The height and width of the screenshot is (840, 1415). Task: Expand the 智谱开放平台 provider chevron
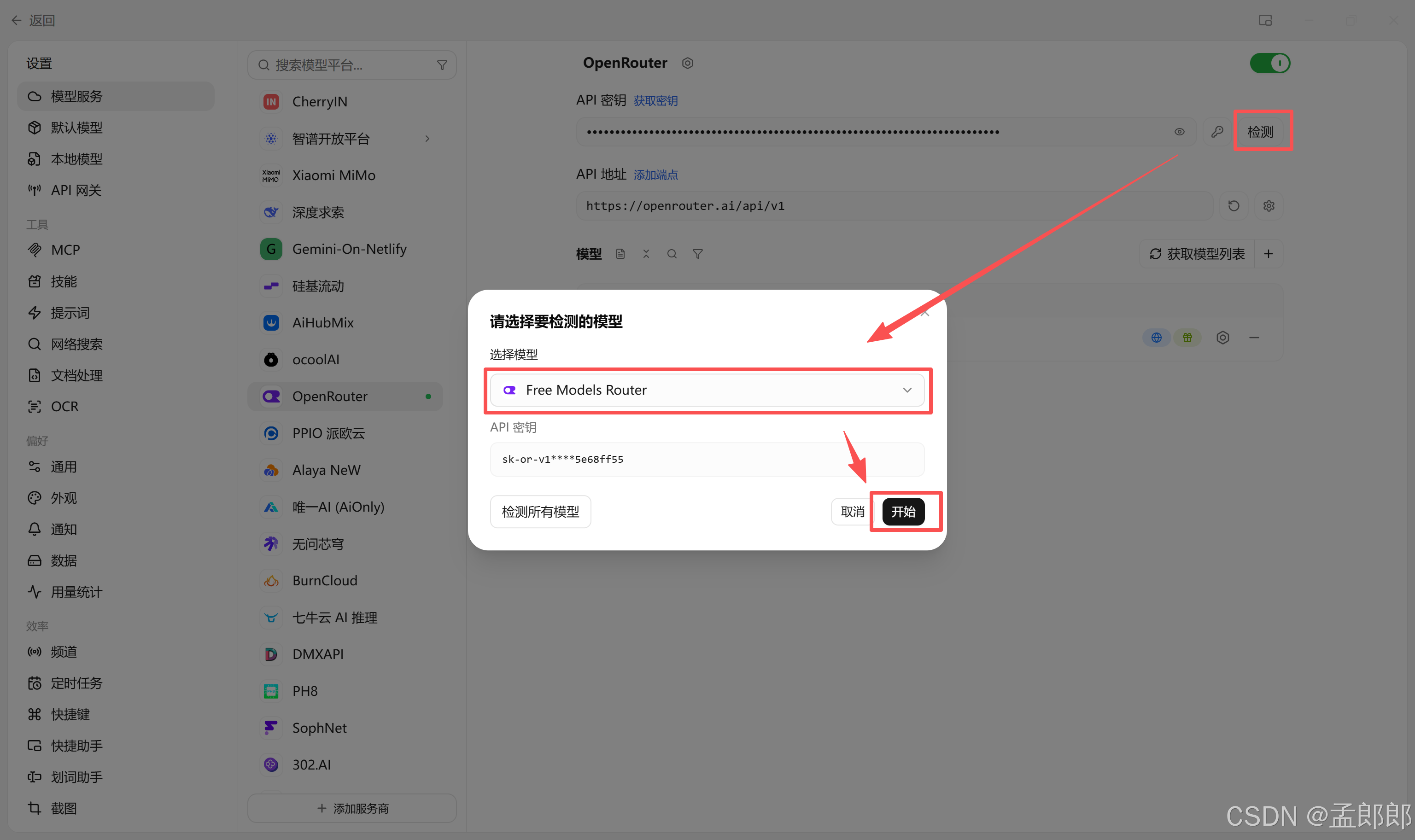point(427,139)
